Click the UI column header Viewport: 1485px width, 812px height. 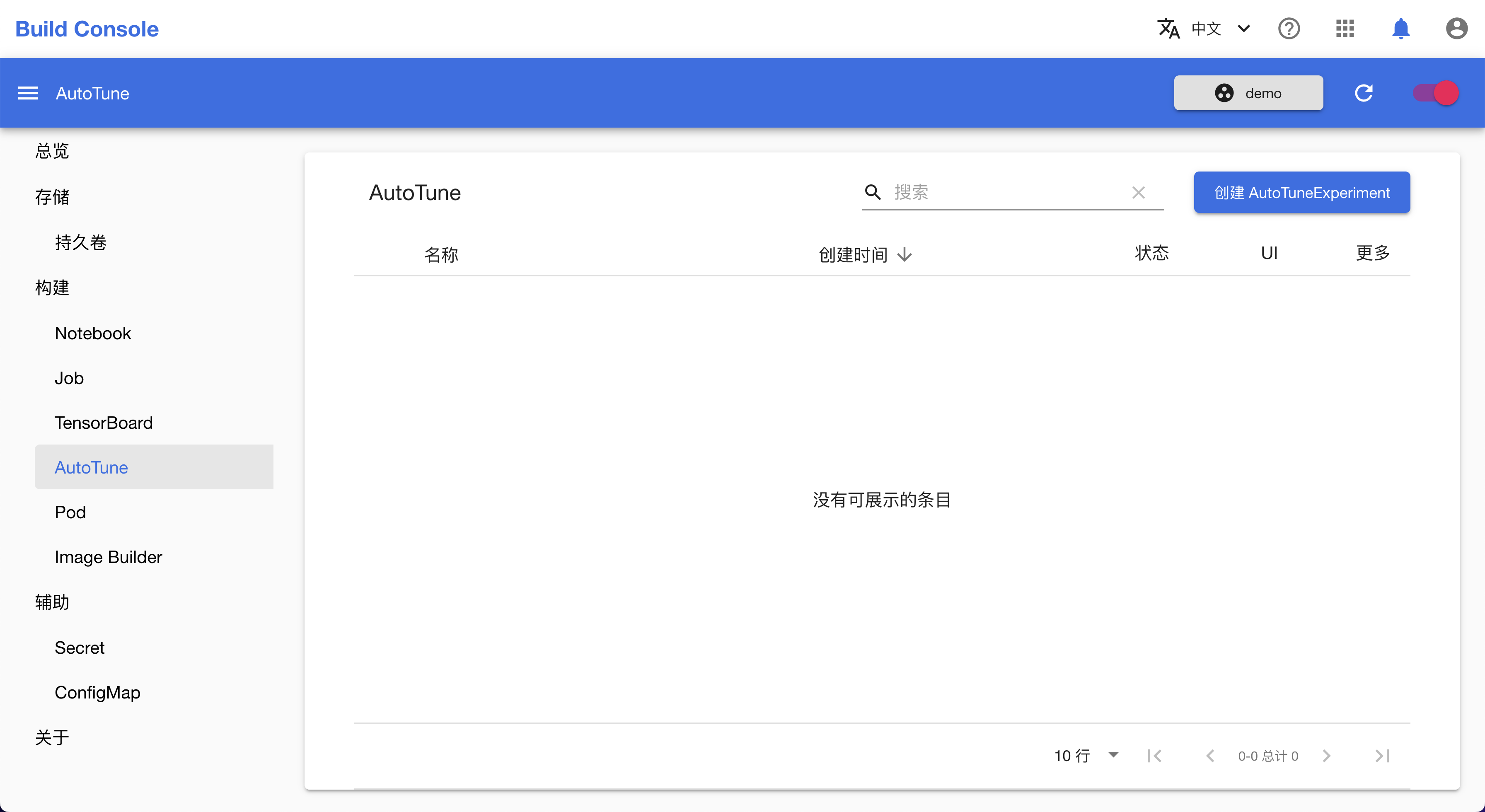click(1270, 253)
